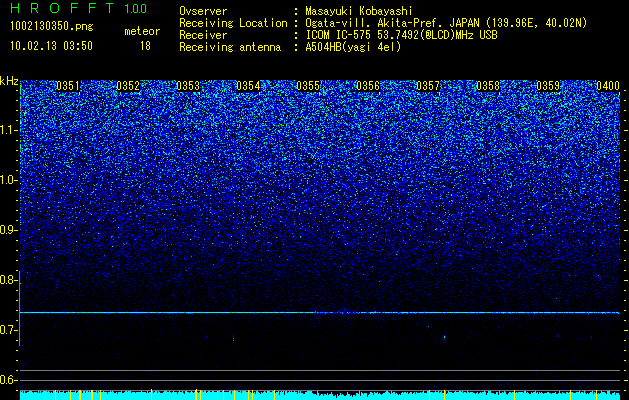Click the meteor echo blip below 0357

tap(444, 337)
